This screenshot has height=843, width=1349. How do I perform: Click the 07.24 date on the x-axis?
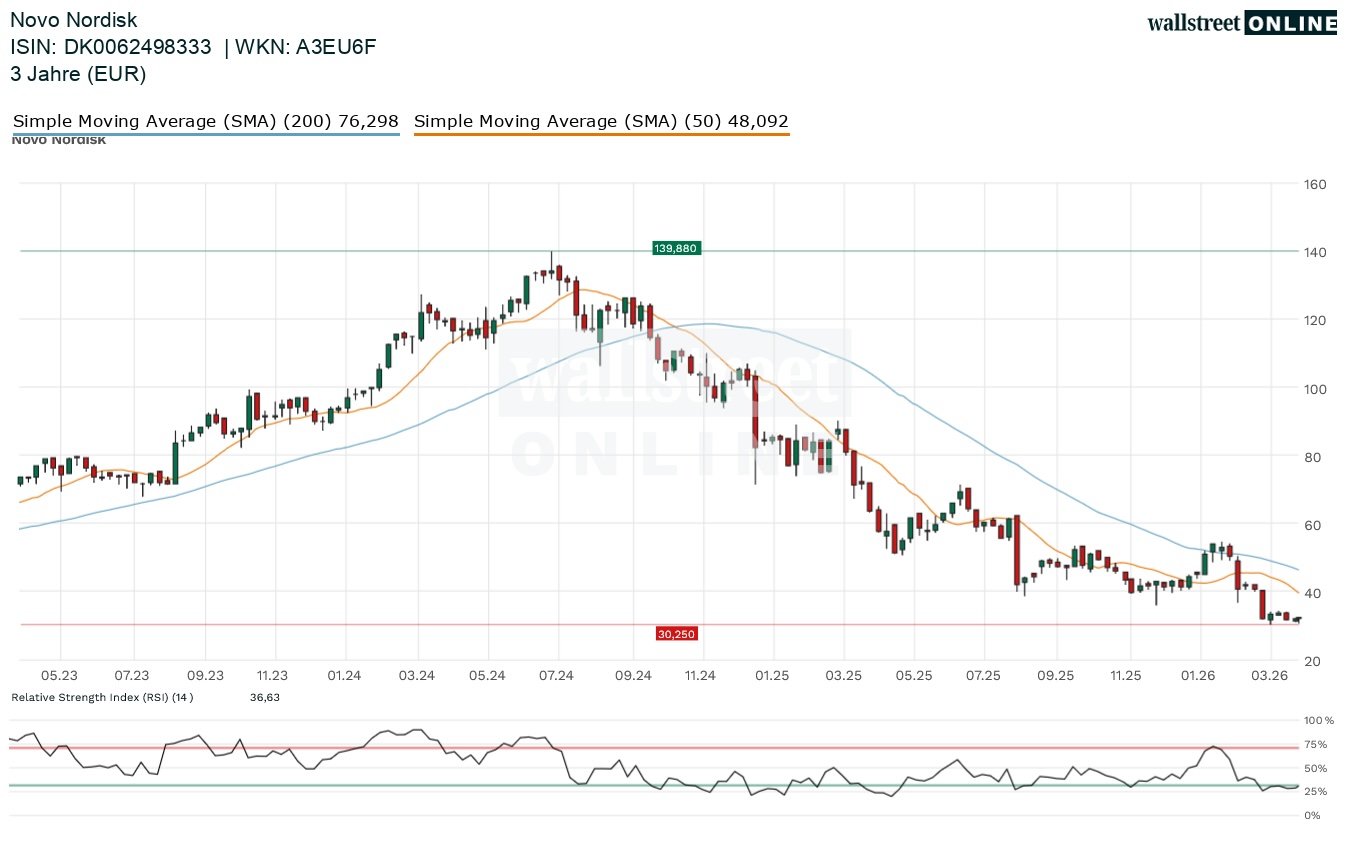[557, 676]
